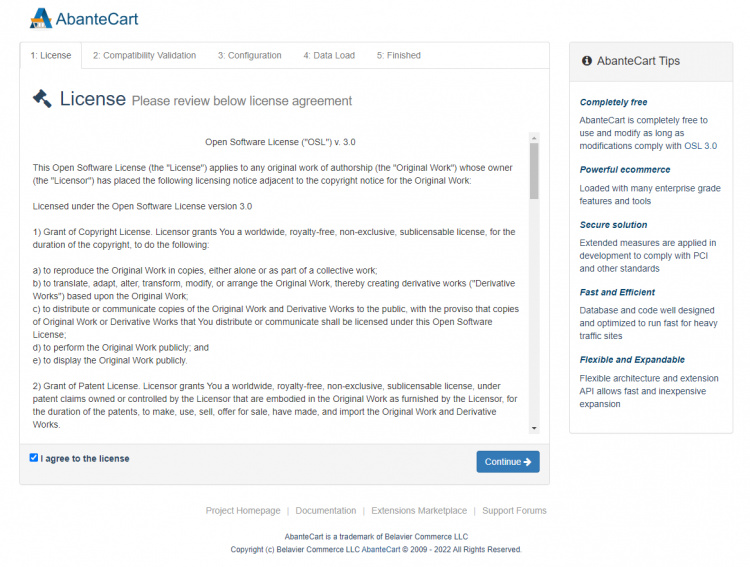Select the '1: License' tab
Image resolution: width=750 pixels, height=567 pixels.
50,56
